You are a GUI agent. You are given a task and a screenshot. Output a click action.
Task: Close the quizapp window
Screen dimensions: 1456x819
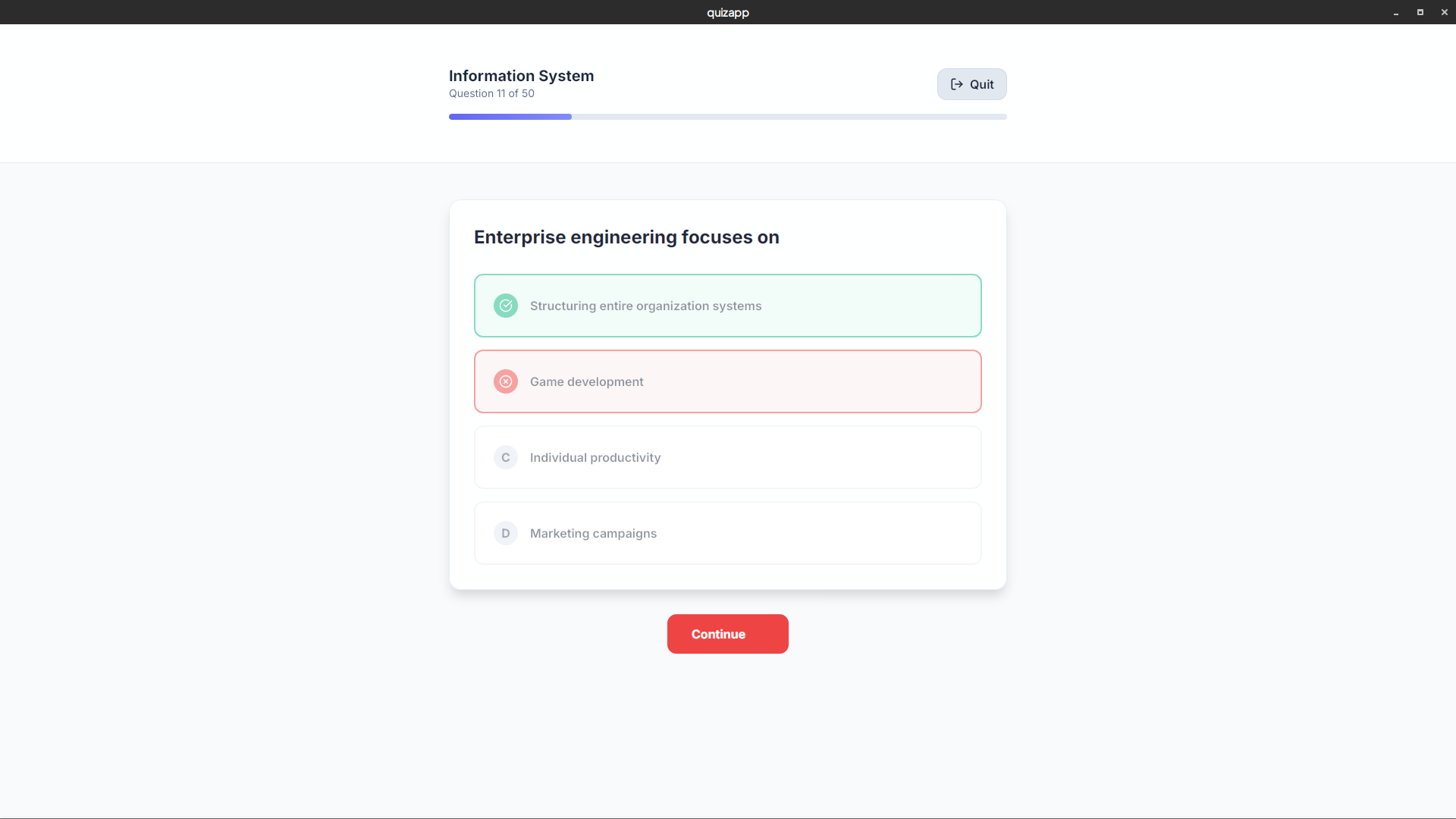(x=1445, y=12)
